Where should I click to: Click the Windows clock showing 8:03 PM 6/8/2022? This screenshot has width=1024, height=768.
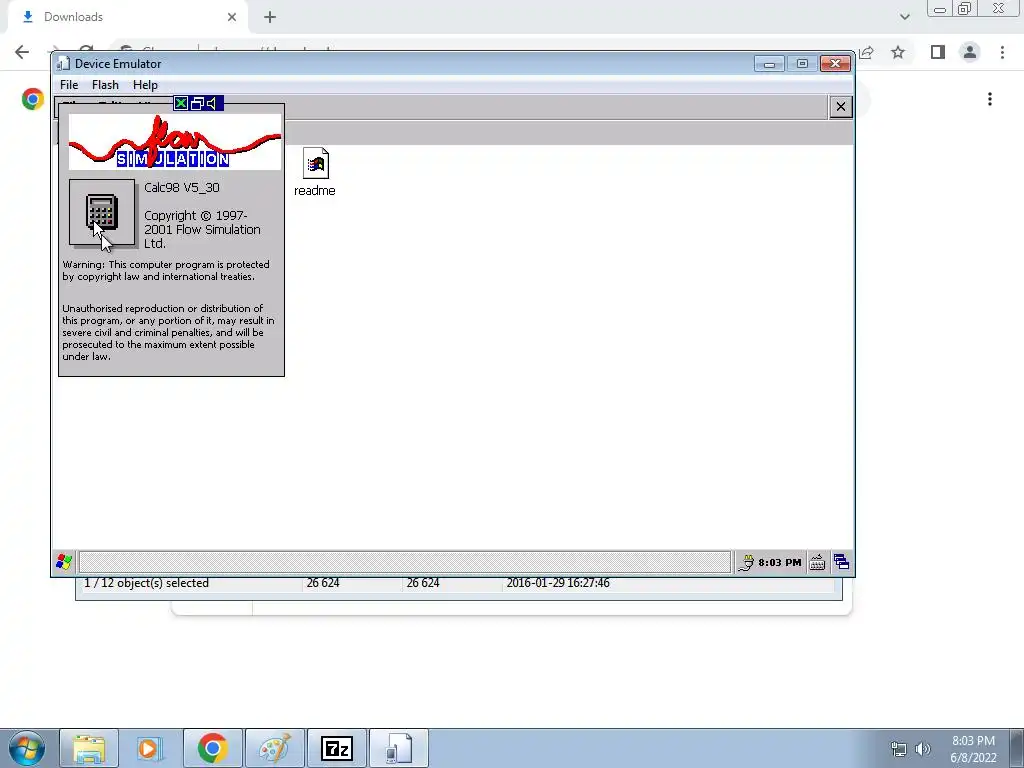point(973,749)
